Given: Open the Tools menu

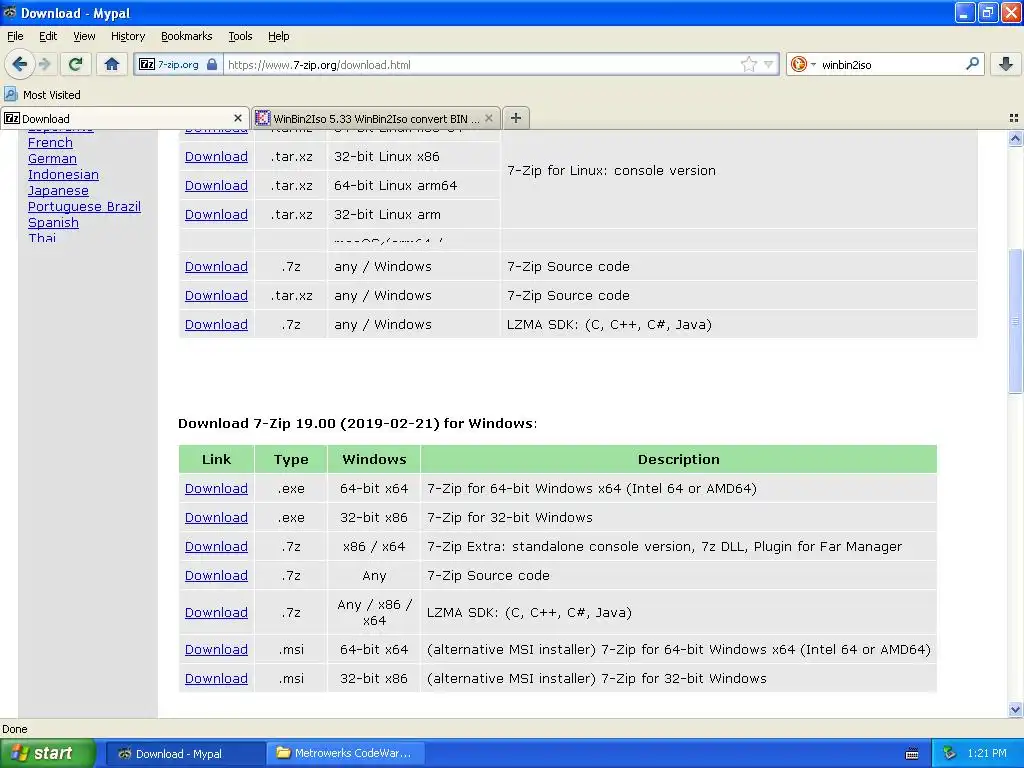Looking at the screenshot, I should [240, 36].
